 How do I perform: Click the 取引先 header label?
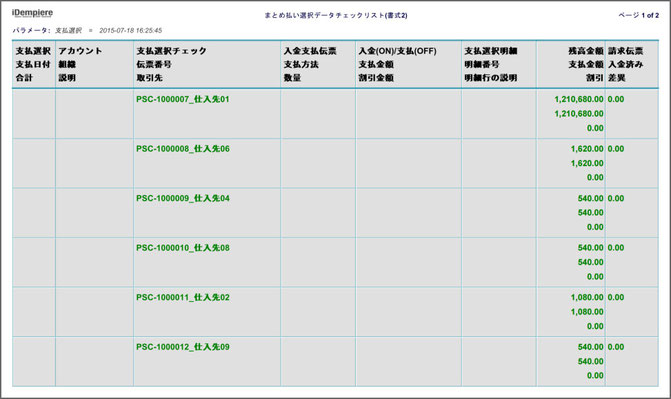pyautogui.click(x=149, y=78)
